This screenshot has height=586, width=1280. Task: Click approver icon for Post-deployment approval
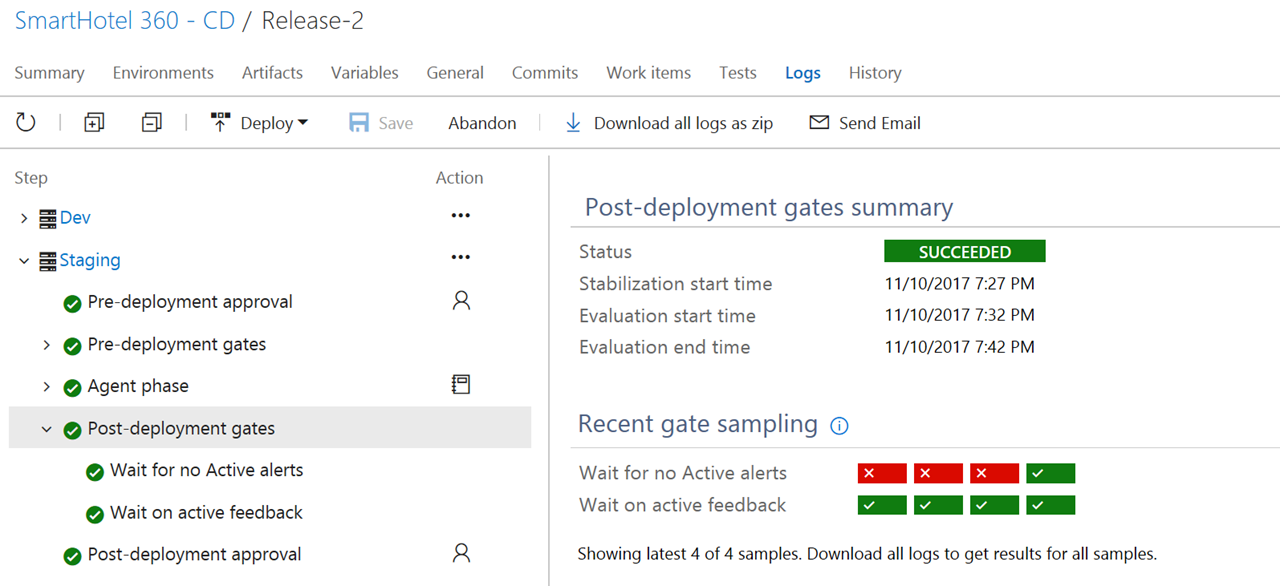(x=461, y=553)
